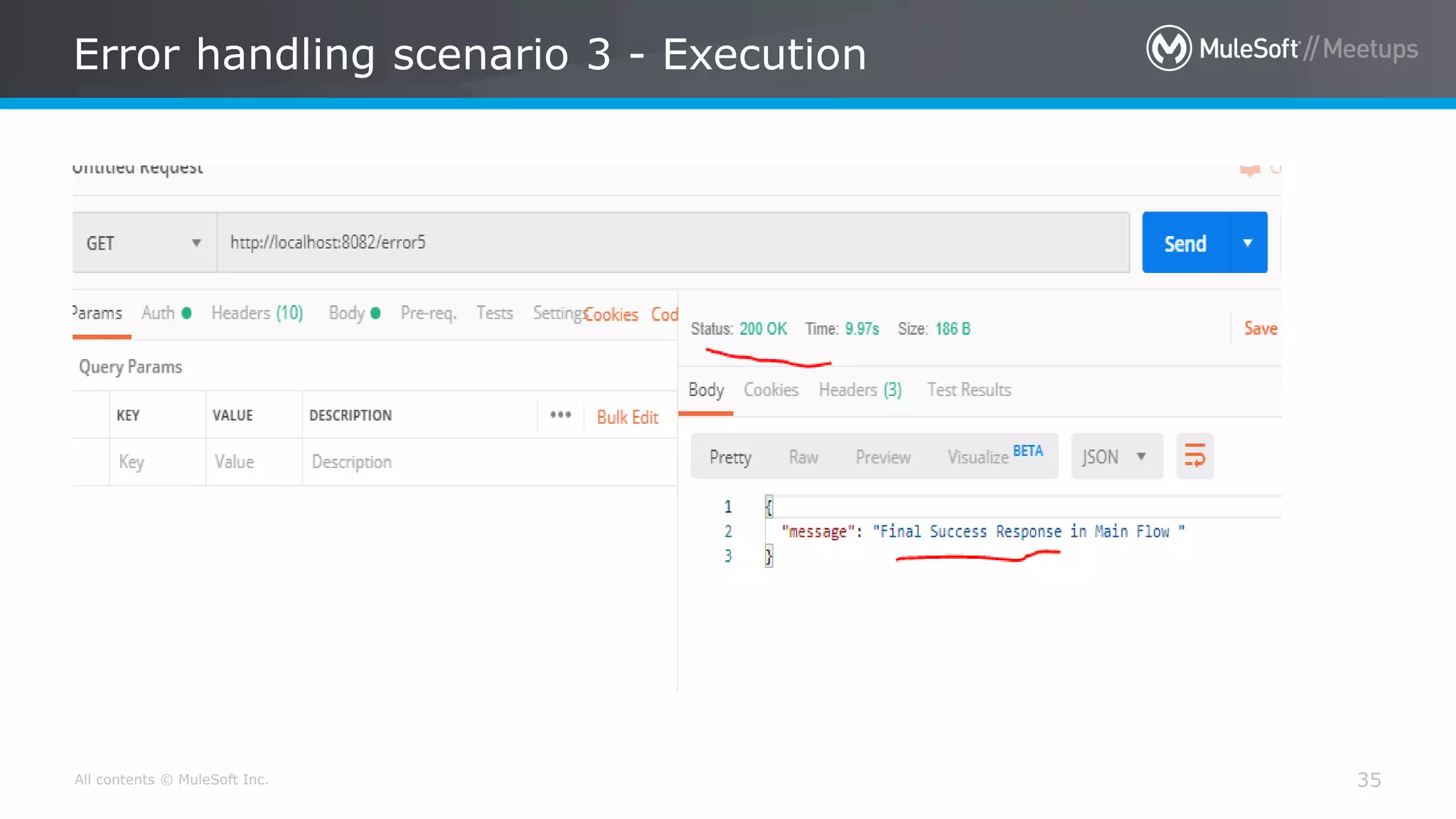
Task: Click the Send button
Action: 1185,242
